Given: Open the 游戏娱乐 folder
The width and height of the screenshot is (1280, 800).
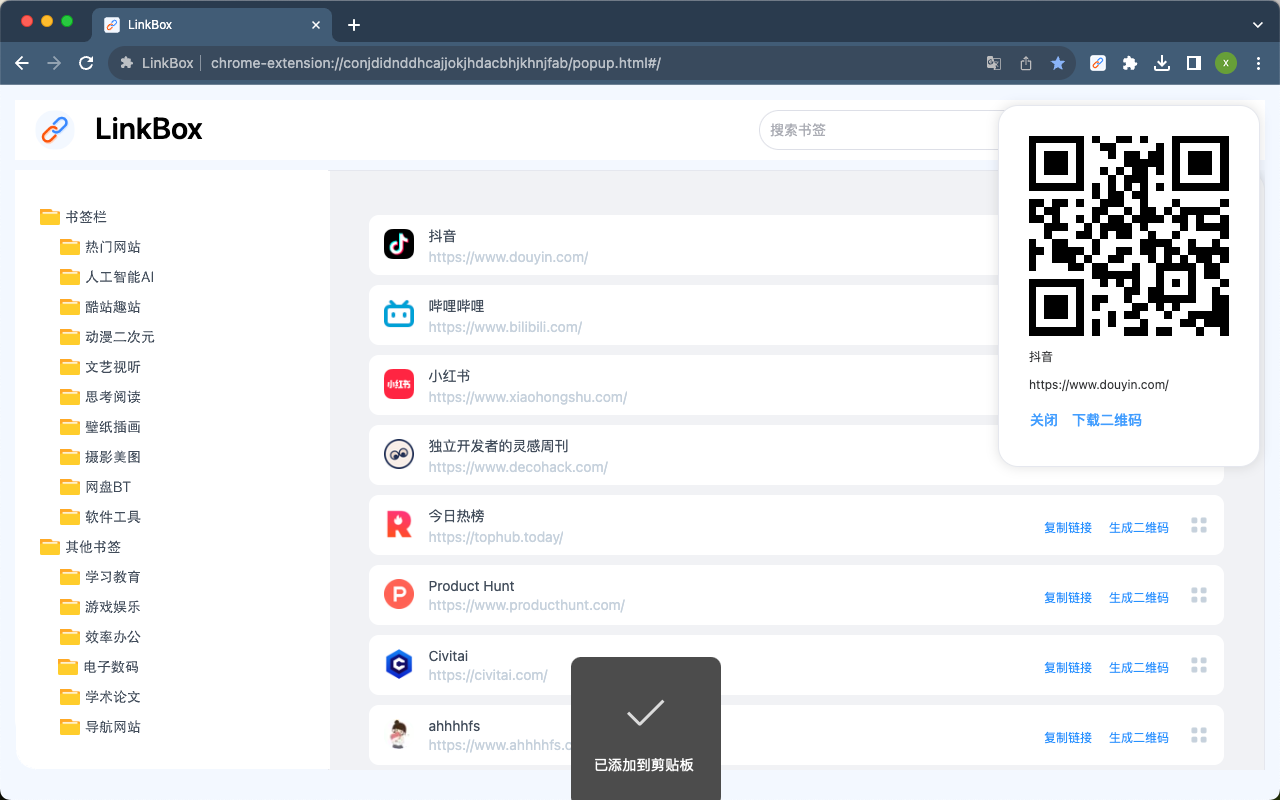Looking at the screenshot, I should (x=100, y=606).
